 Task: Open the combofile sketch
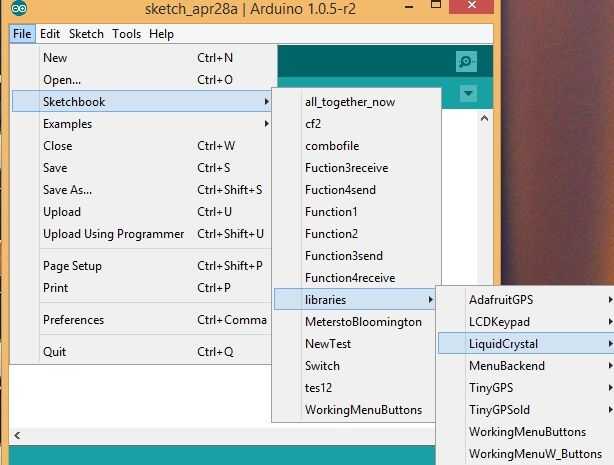(x=356, y=146)
